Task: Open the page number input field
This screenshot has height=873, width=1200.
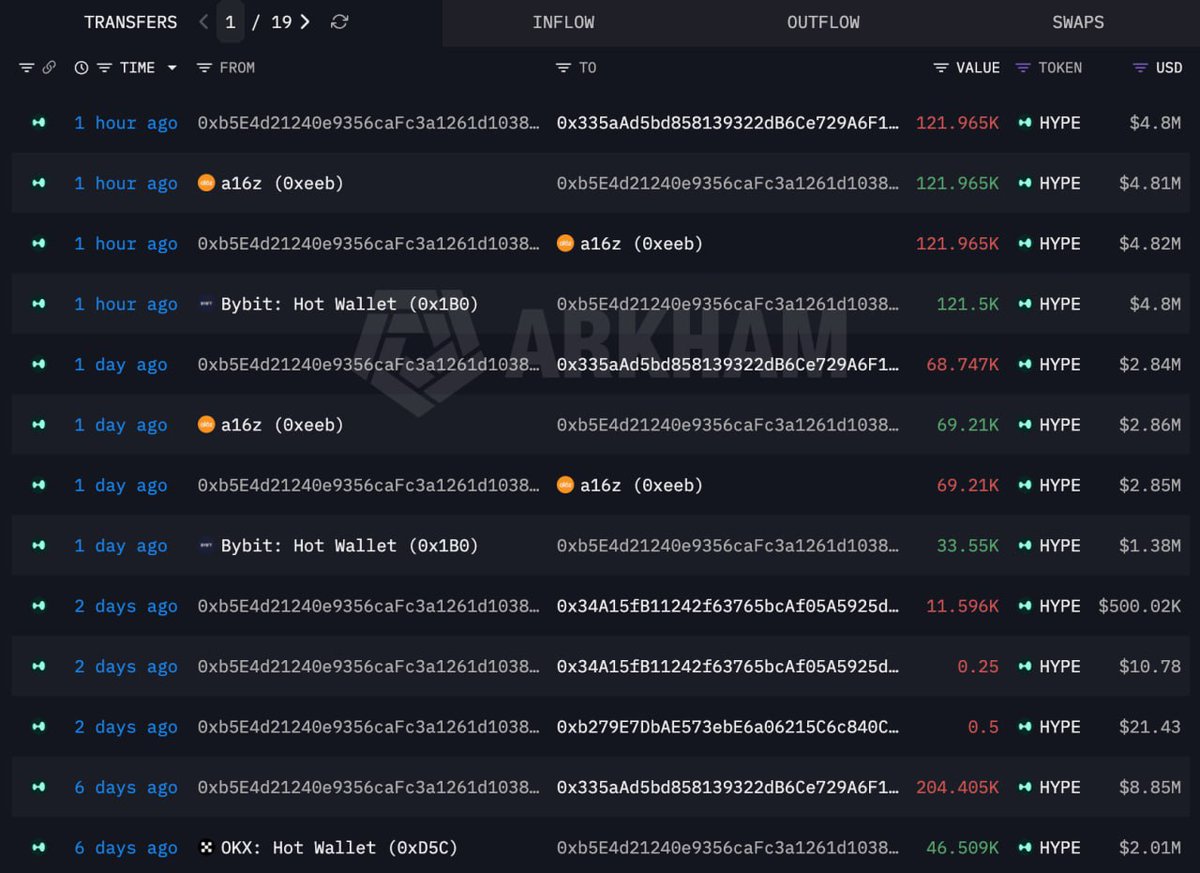Action: 230,22
